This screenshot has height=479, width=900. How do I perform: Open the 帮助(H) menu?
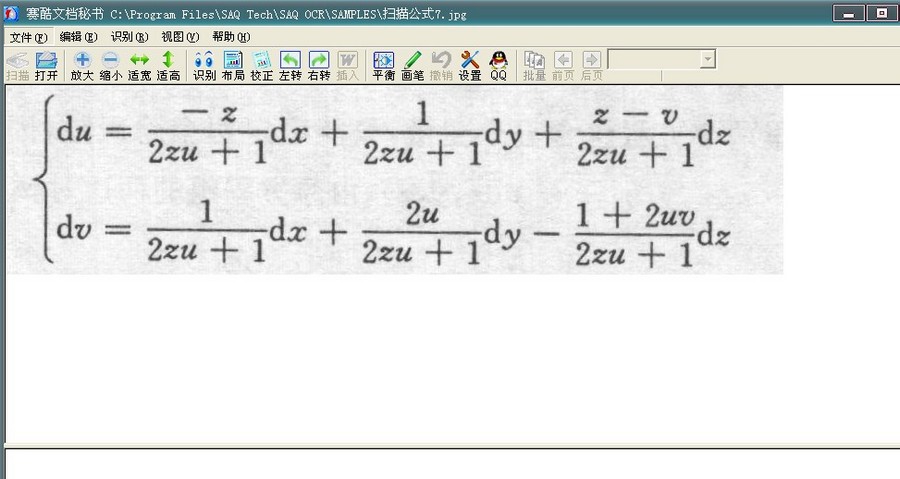231,37
